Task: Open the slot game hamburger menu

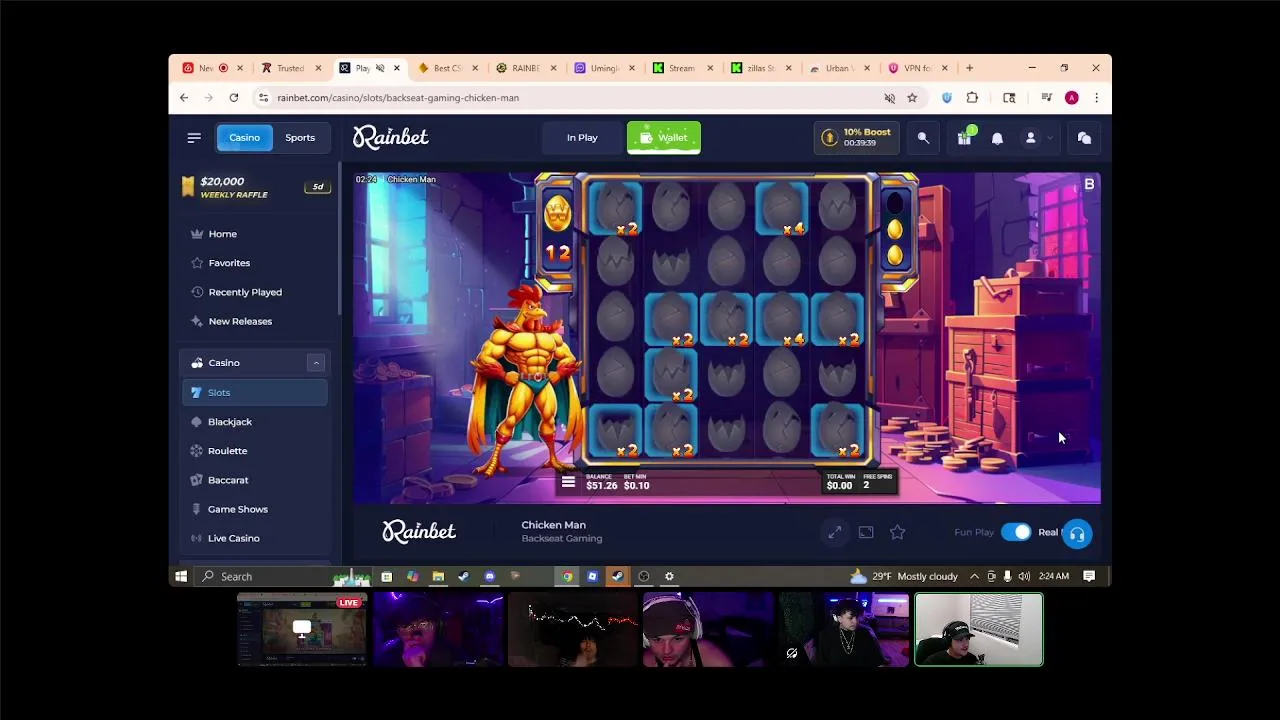Action: pyautogui.click(x=568, y=482)
